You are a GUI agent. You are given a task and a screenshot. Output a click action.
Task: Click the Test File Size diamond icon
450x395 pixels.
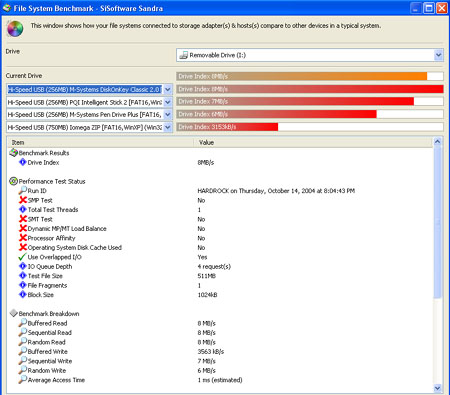click(x=22, y=276)
